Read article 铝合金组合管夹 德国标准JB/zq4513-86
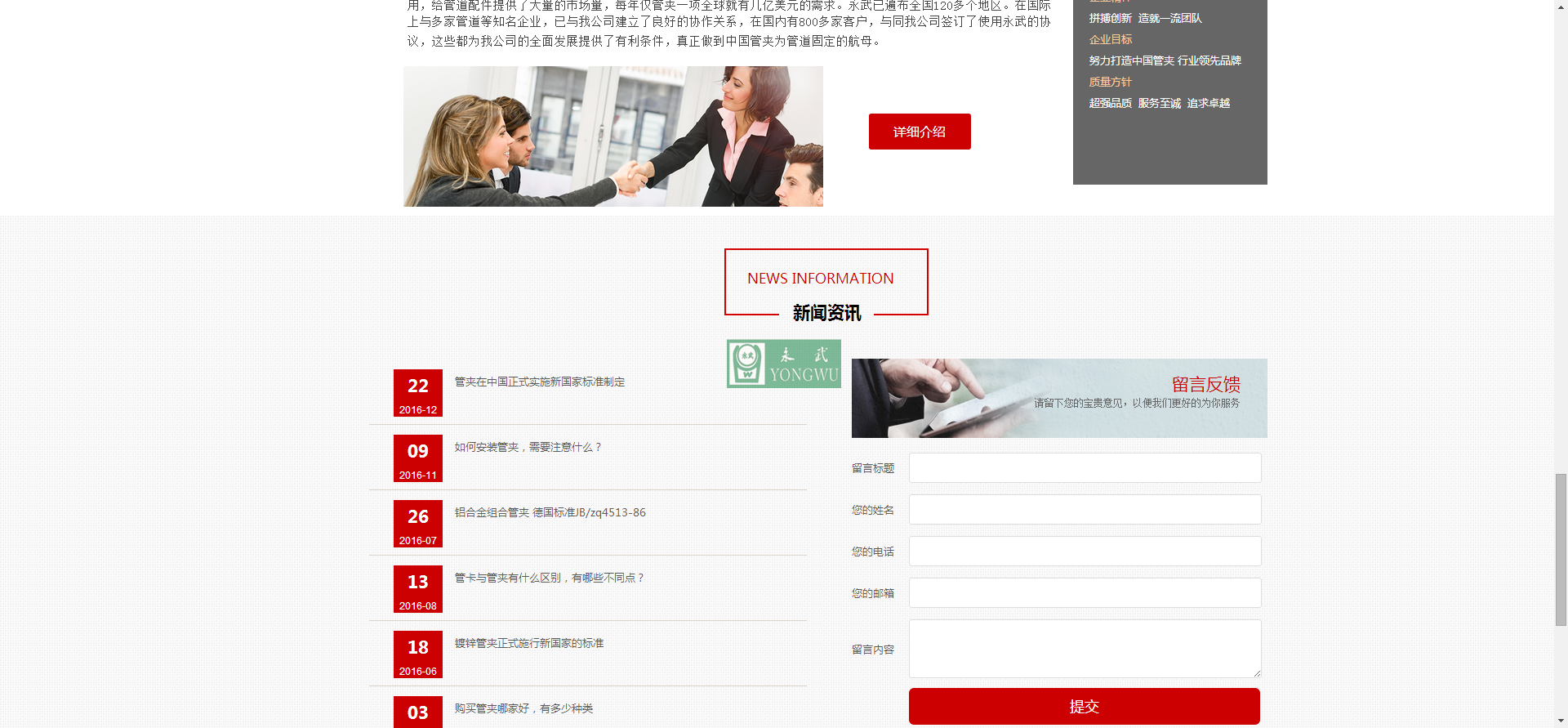Screen dimensions: 1568x728 [x=550, y=512]
